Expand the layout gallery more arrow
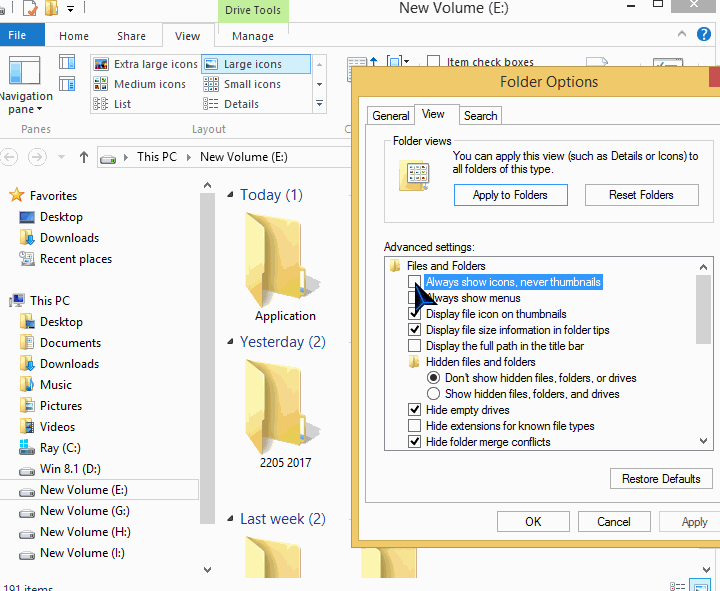The image size is (720, 591). pyautogui.click(x=319, y=104)
